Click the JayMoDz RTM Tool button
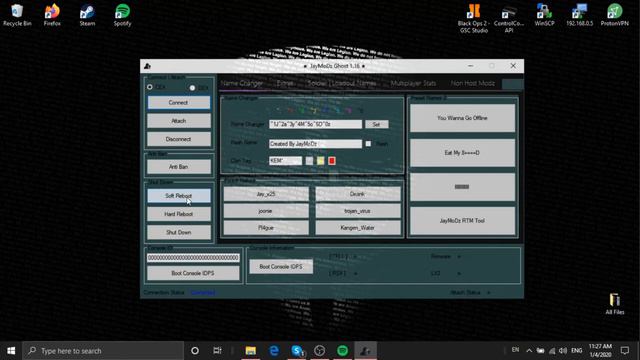Screen dimensions: 640x360 pos(462,221)
